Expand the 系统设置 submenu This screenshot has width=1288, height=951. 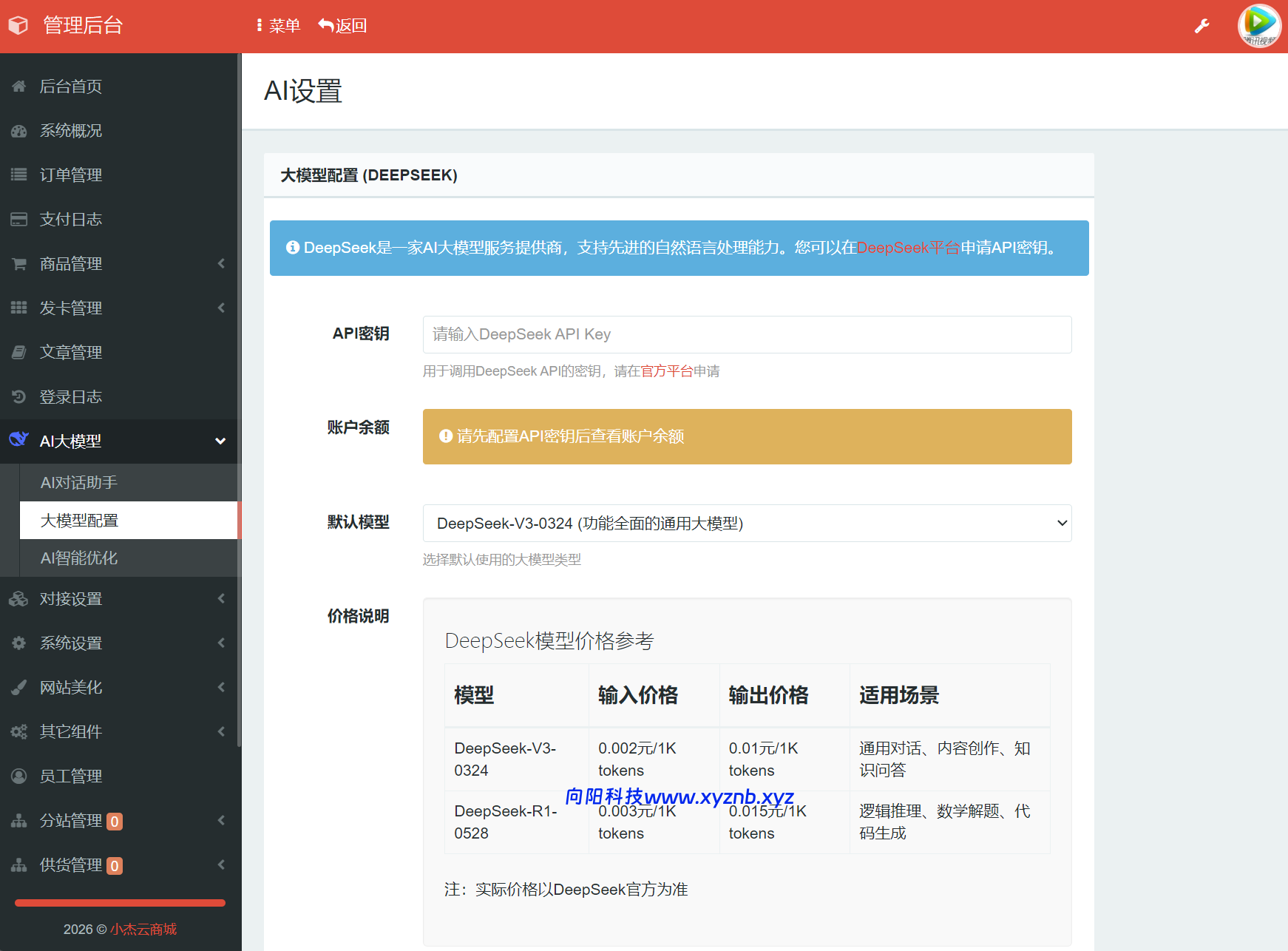click(x=220, y=643)
